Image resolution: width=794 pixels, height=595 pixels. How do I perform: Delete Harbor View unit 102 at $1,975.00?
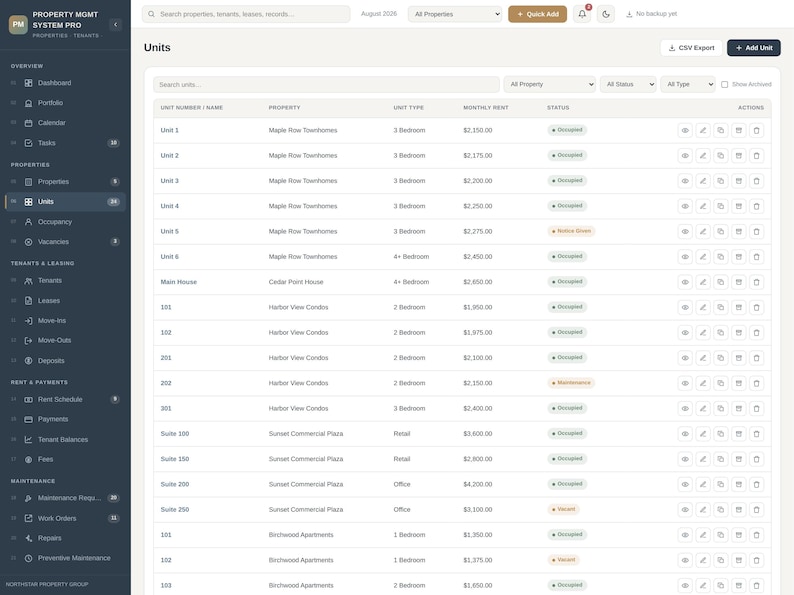click(757, 333)
